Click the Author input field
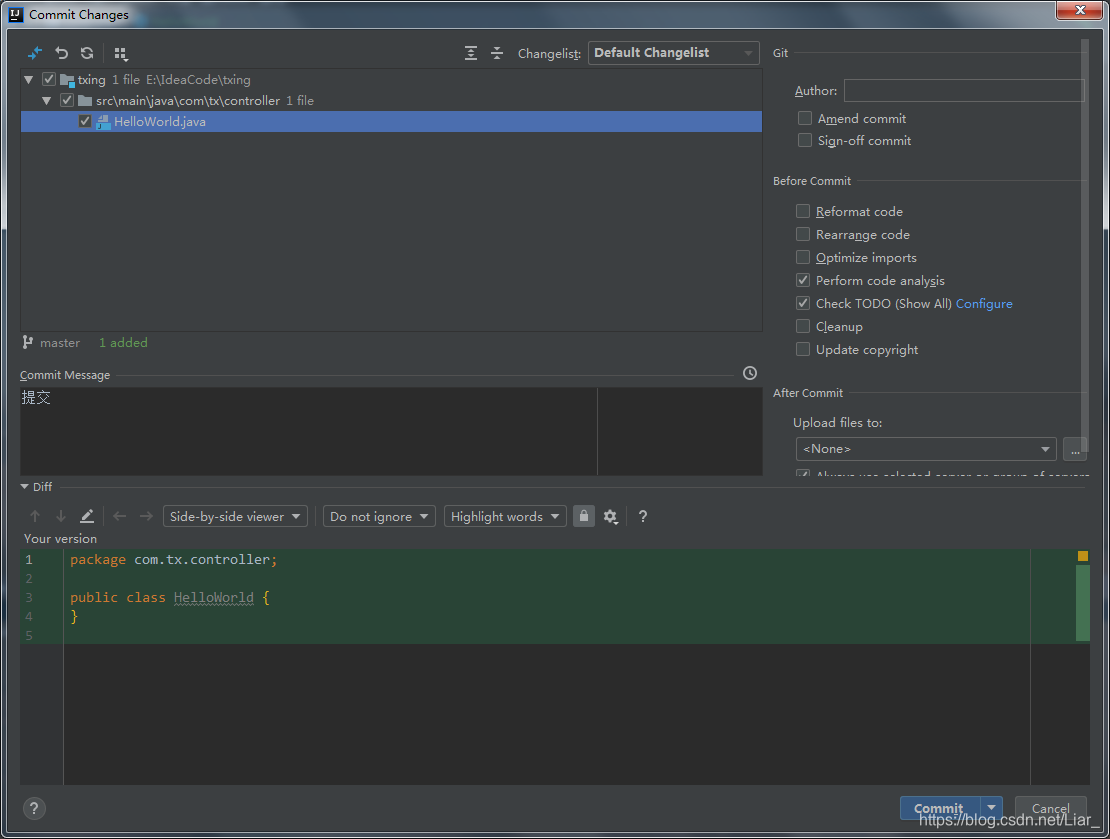1110x839 pixels. (963, 91)
